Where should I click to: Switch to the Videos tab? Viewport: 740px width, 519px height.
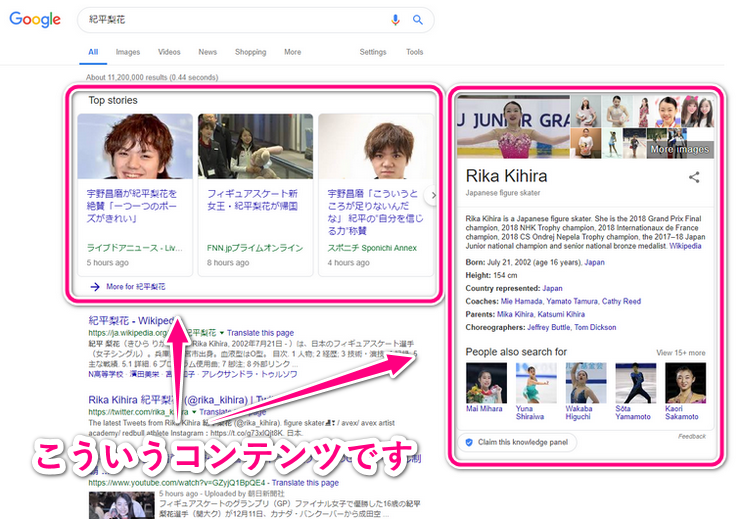[x=169, y=52]
